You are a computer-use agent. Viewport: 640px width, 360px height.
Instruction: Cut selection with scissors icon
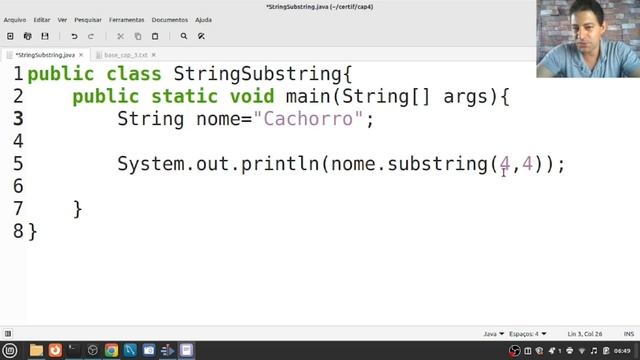(x=120, y=36)
